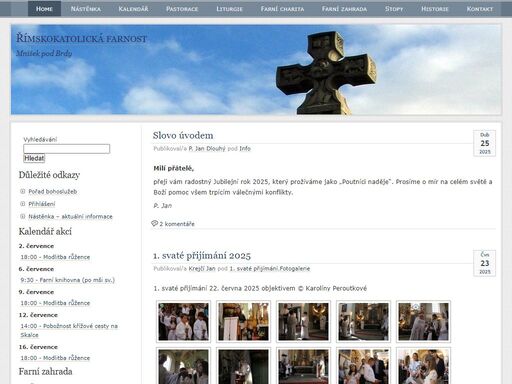Screen dimensions: 512x384
Task: Focus the Vyhledávání search field
Action: coord(67,149)
